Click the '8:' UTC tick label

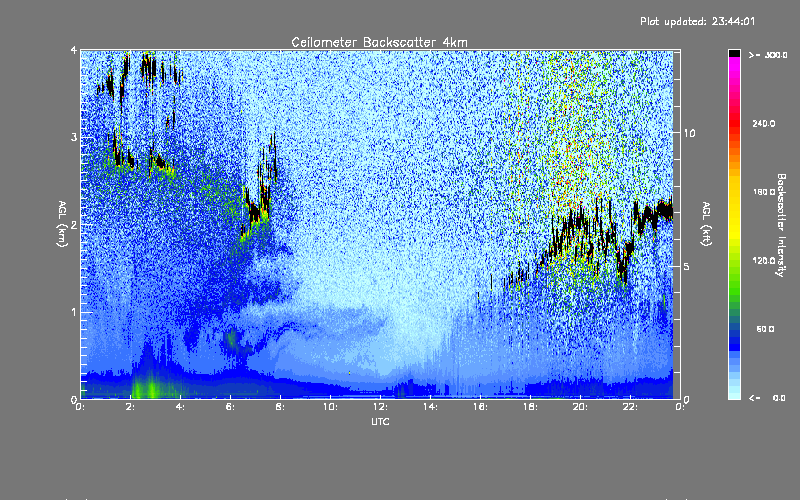coord(280,407)
